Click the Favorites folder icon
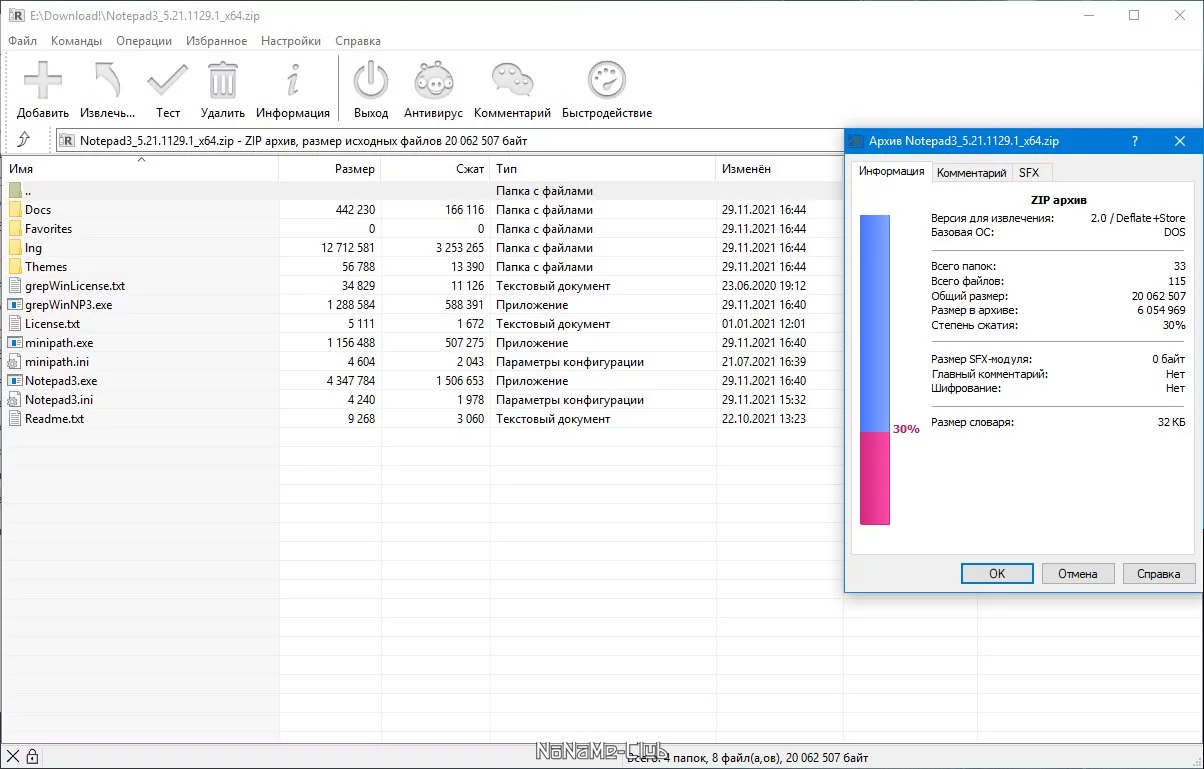 (x=15, y=229)
